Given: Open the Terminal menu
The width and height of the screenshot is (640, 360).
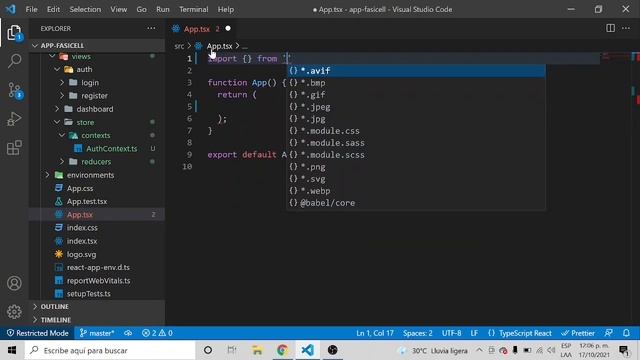Looking at the screenshot, I should coord(193,9).
